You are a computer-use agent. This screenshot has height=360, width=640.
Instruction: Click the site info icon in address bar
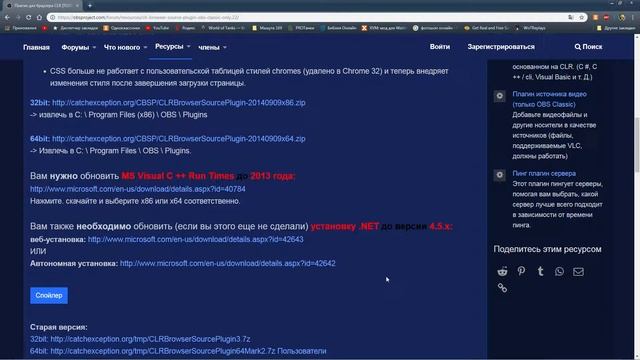point(52,18)
